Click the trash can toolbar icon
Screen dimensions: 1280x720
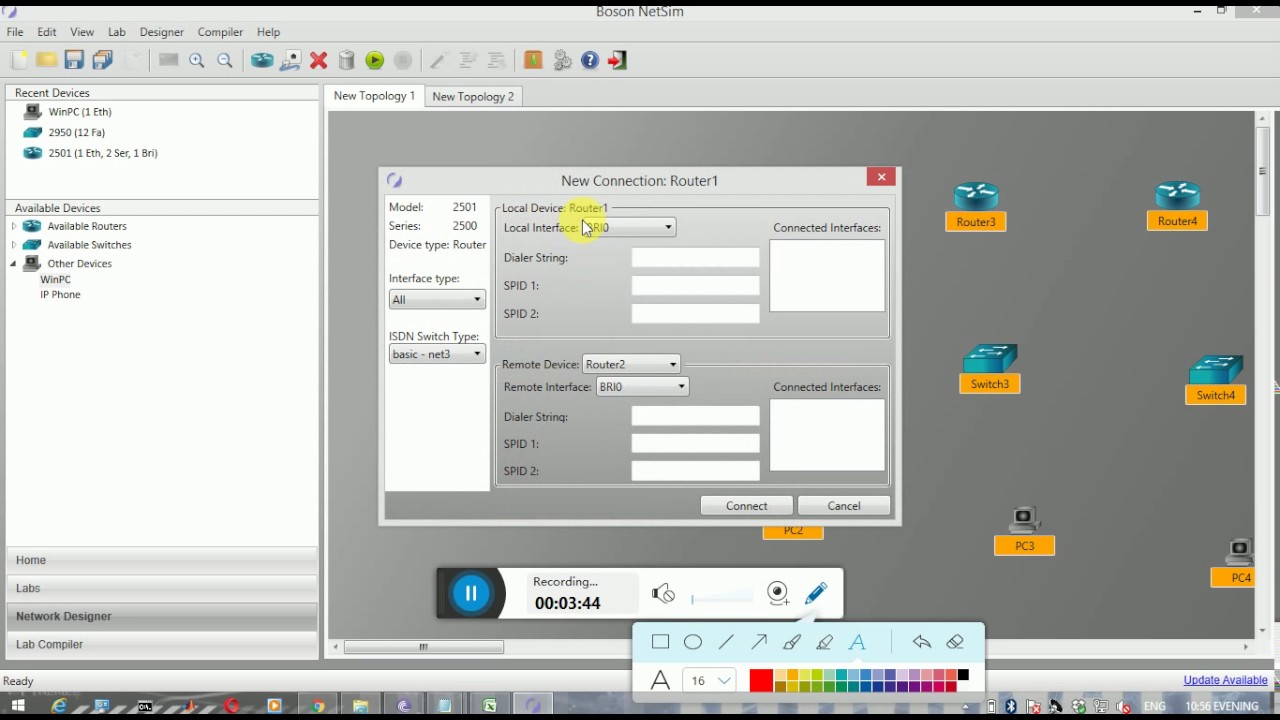click(347, 60)
